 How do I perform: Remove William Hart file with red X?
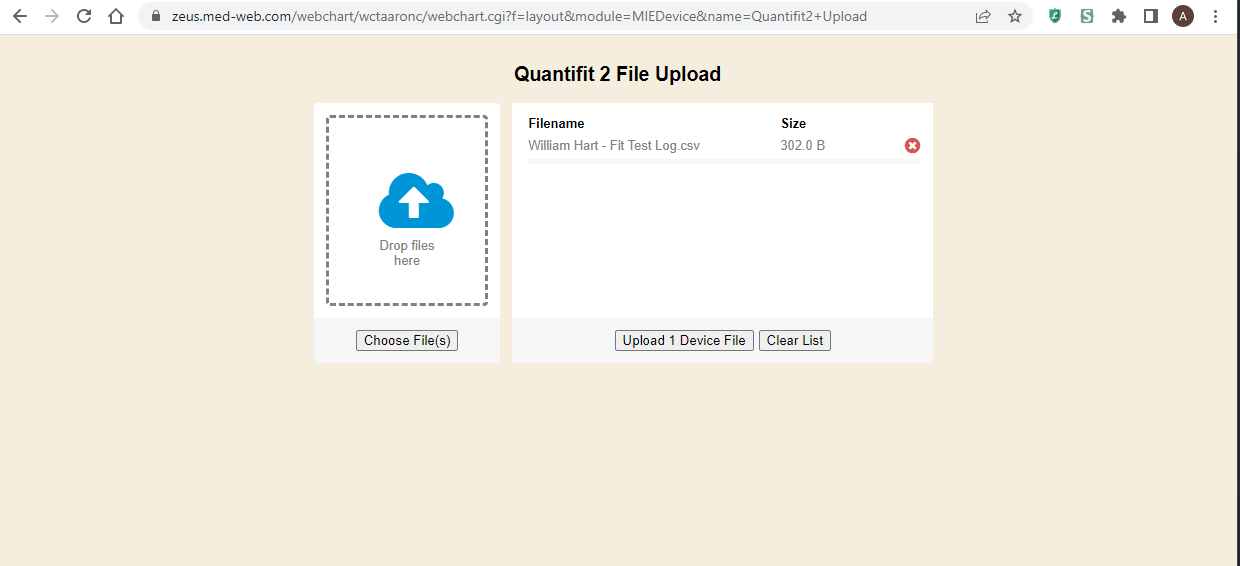(912, 146)
